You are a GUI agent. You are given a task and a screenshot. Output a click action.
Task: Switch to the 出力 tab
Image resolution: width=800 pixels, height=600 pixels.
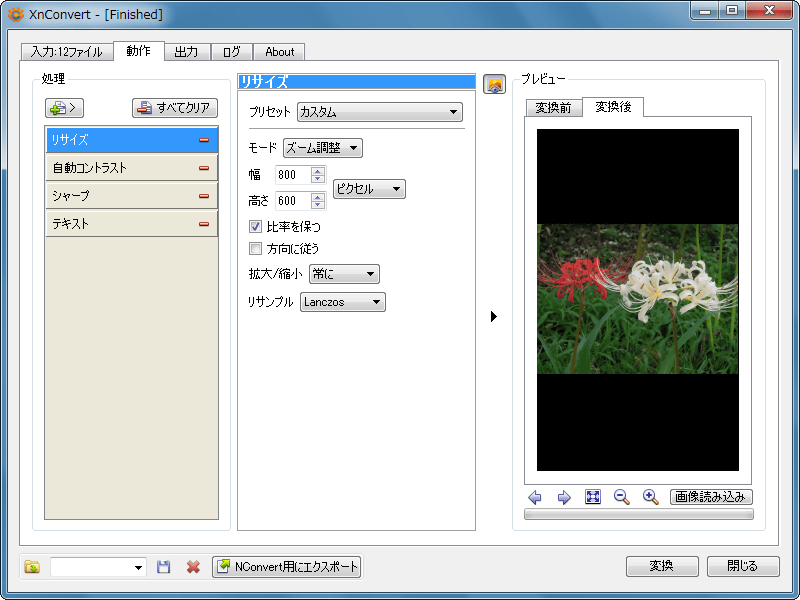pyautogui.click(x=187, y=52)
